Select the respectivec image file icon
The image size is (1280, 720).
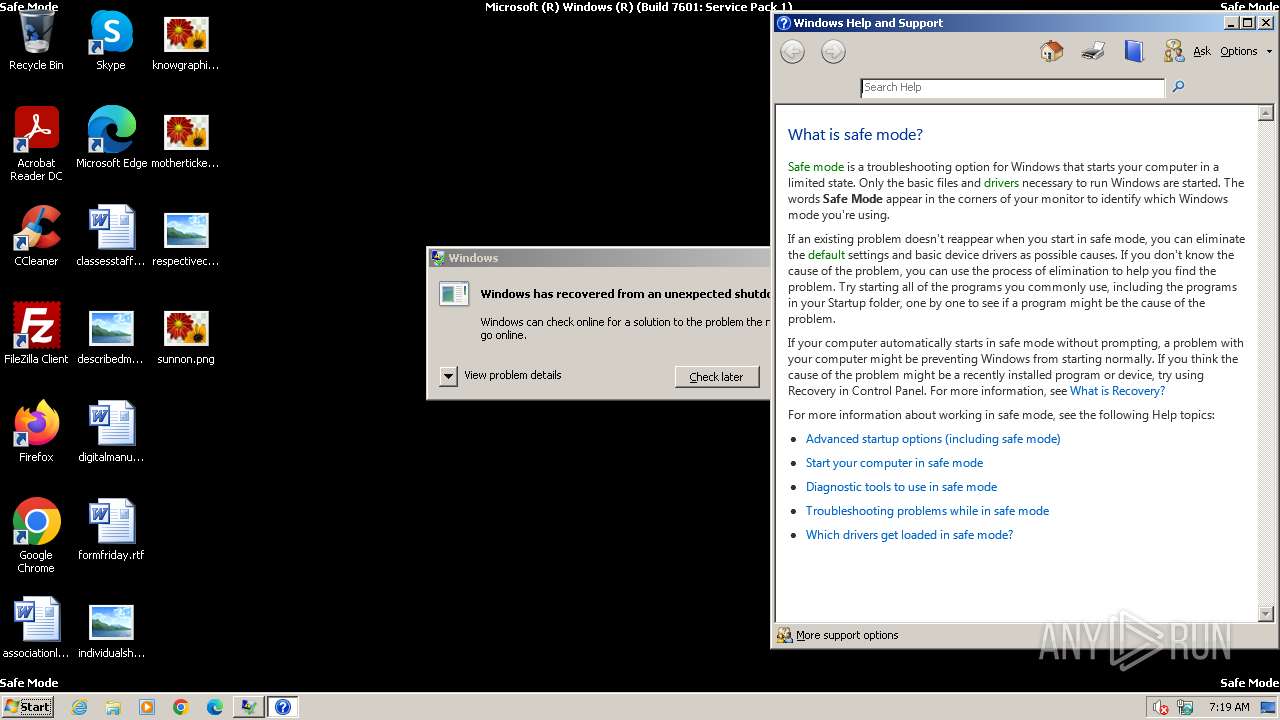pyautogui.click(x=185, y=236)
